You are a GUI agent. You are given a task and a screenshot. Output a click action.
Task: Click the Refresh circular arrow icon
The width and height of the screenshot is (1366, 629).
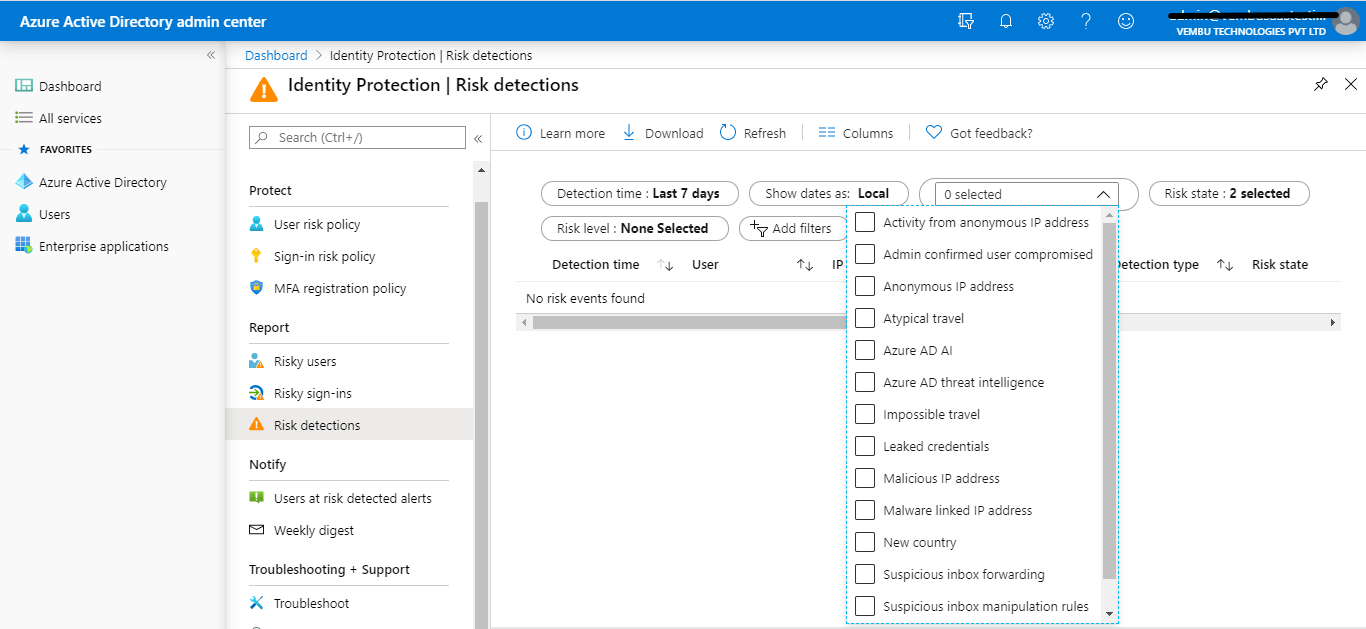point(728,133)
